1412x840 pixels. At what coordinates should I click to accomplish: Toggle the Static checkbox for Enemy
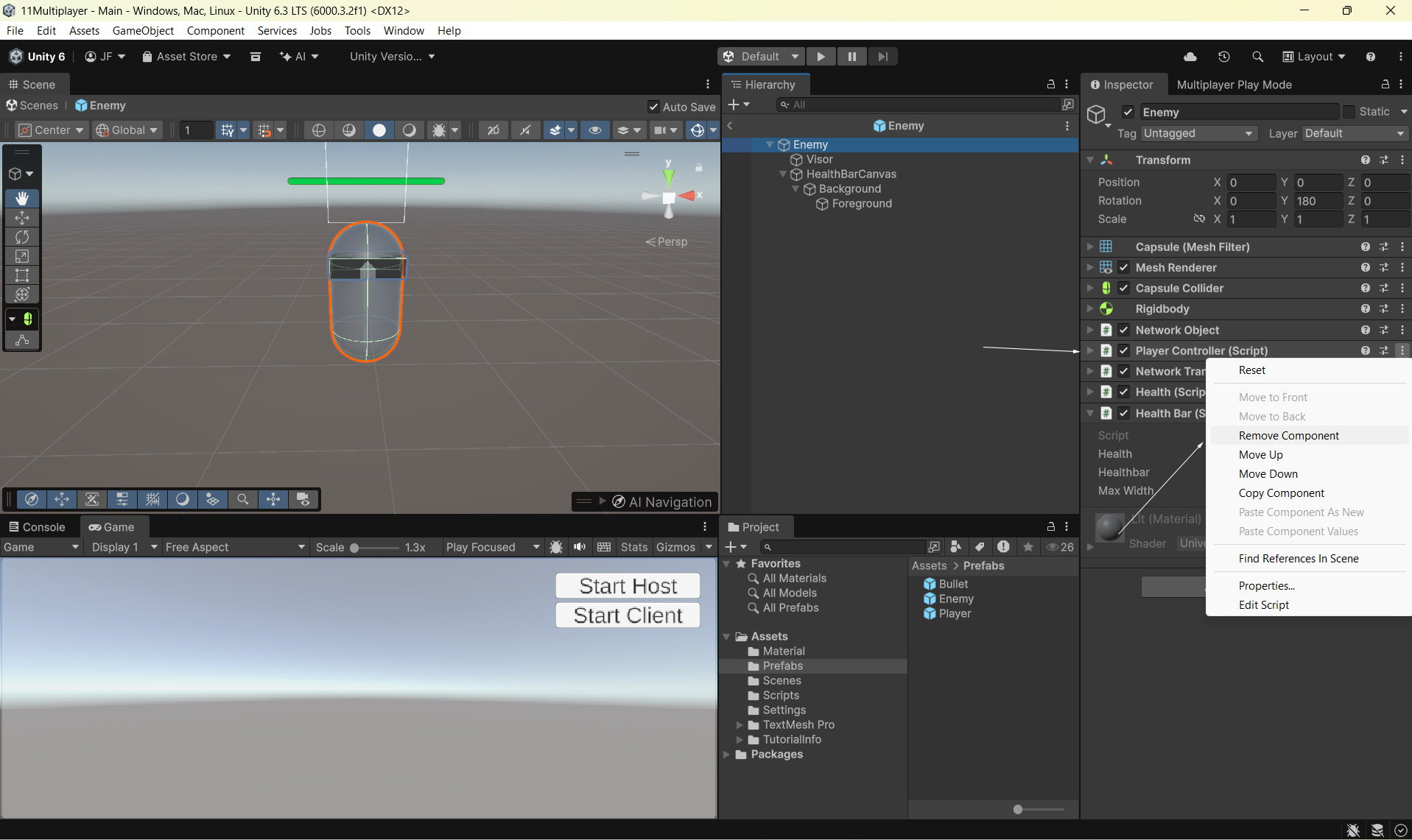pos(1349,112)
